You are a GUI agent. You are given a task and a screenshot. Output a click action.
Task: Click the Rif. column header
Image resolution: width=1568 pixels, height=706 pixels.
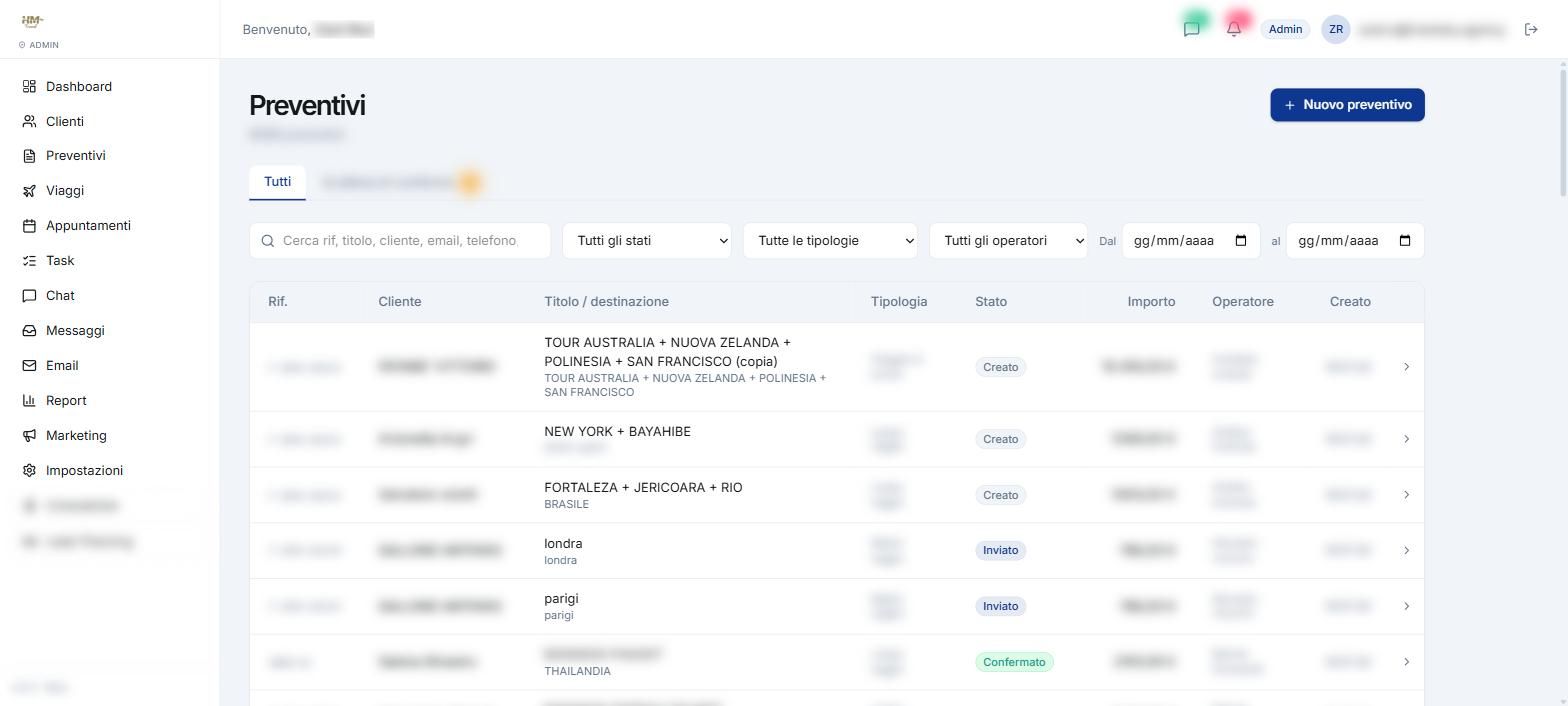(278, 302)
